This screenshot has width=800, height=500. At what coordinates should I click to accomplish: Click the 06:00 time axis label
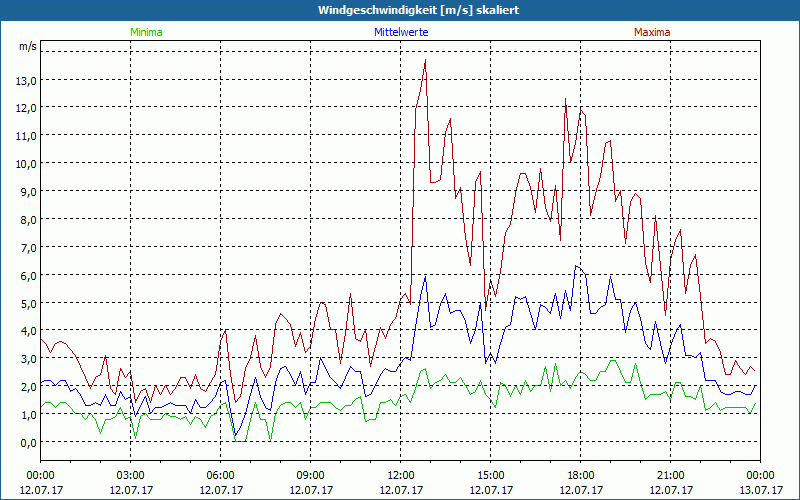click(x=220, y=476)
